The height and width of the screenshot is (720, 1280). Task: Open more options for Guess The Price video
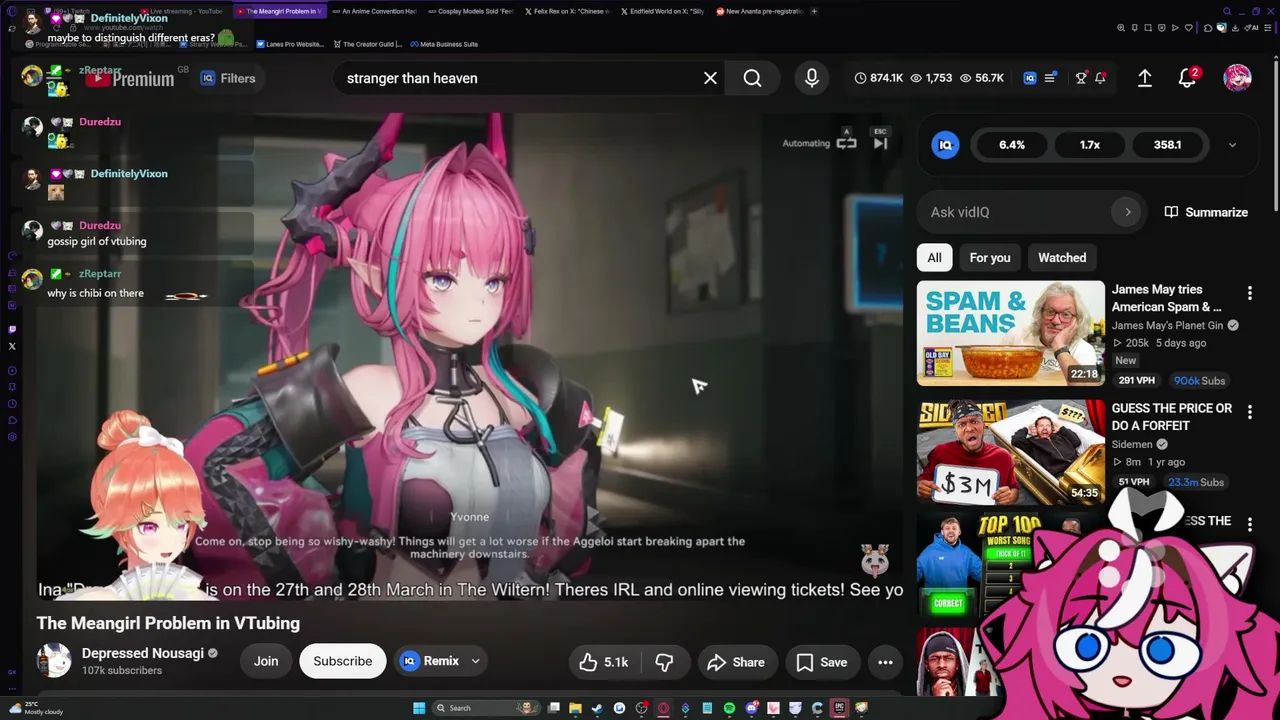tap(1249, 411)
